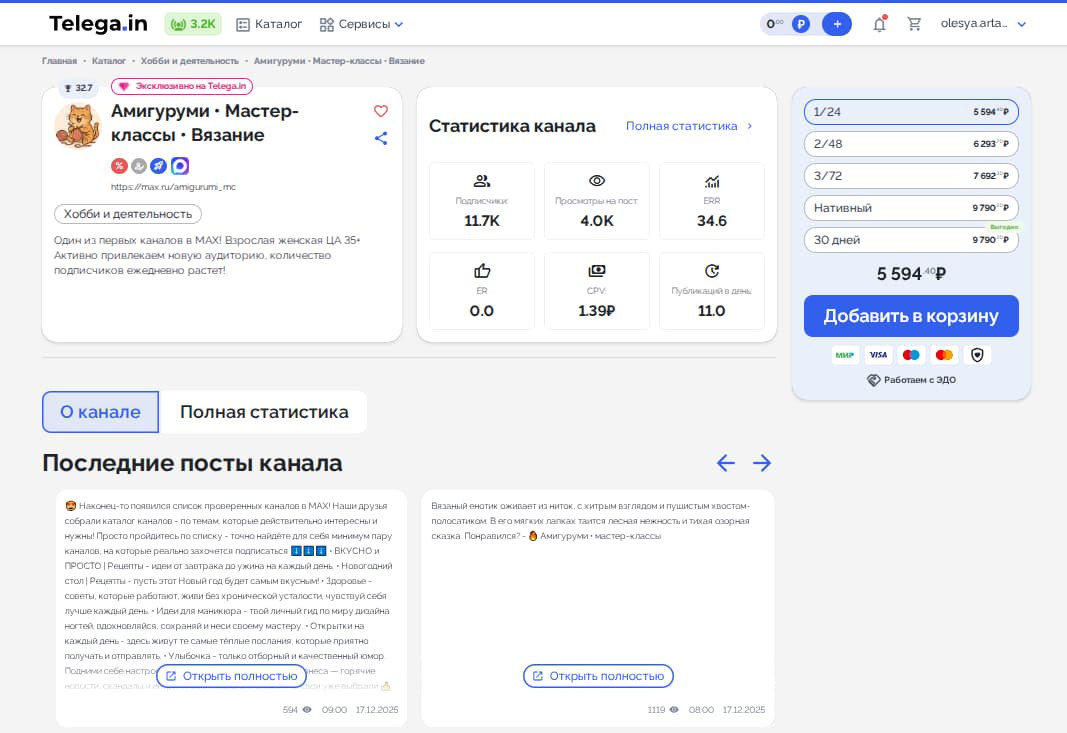Open the shopping cart icon

[x=914, y=24]
